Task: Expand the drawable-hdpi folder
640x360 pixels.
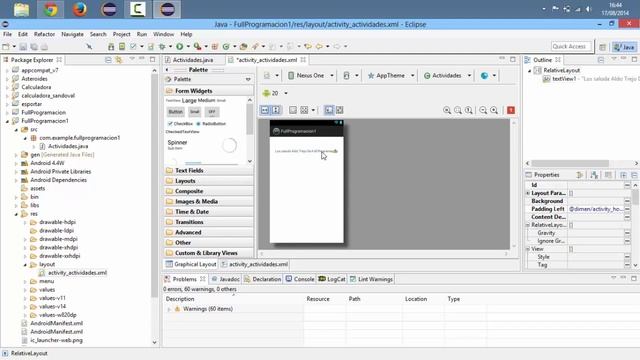Action: 25,222
